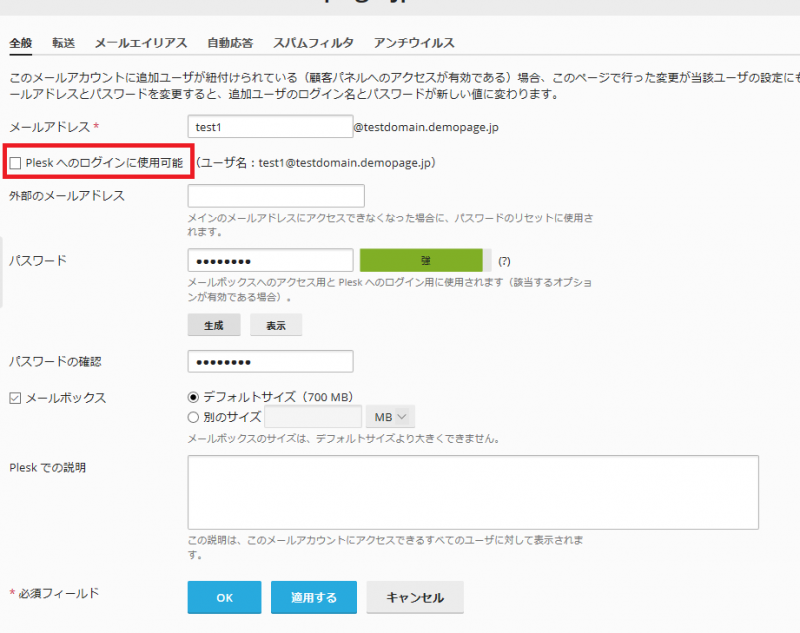Click the (?) password strength help icon
The height and width of the screenshot is (633, 800).
(x=504, y=261)
